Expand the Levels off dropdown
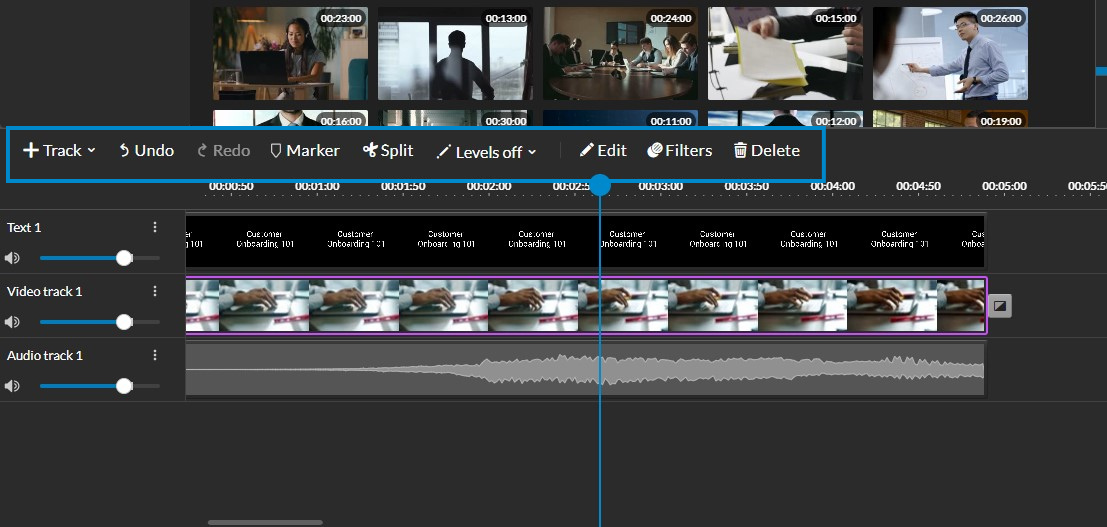Viewport: 1107px width, 527px height. click(x=487, y=152)
